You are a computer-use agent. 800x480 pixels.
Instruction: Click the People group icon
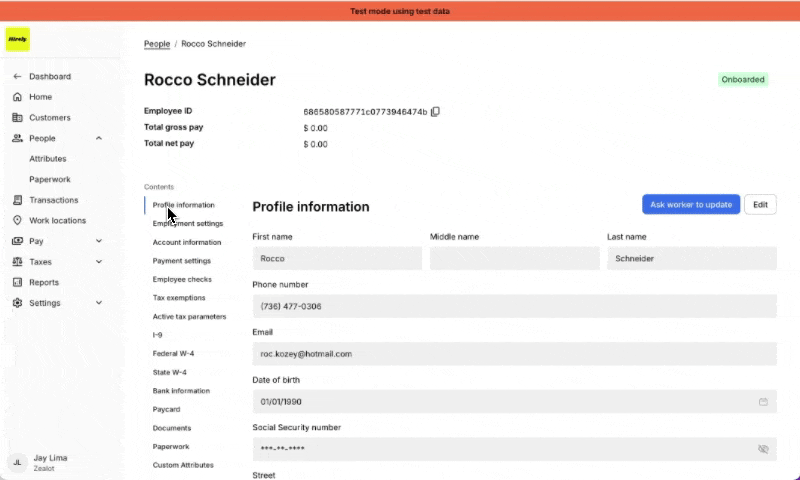point(17,138)
